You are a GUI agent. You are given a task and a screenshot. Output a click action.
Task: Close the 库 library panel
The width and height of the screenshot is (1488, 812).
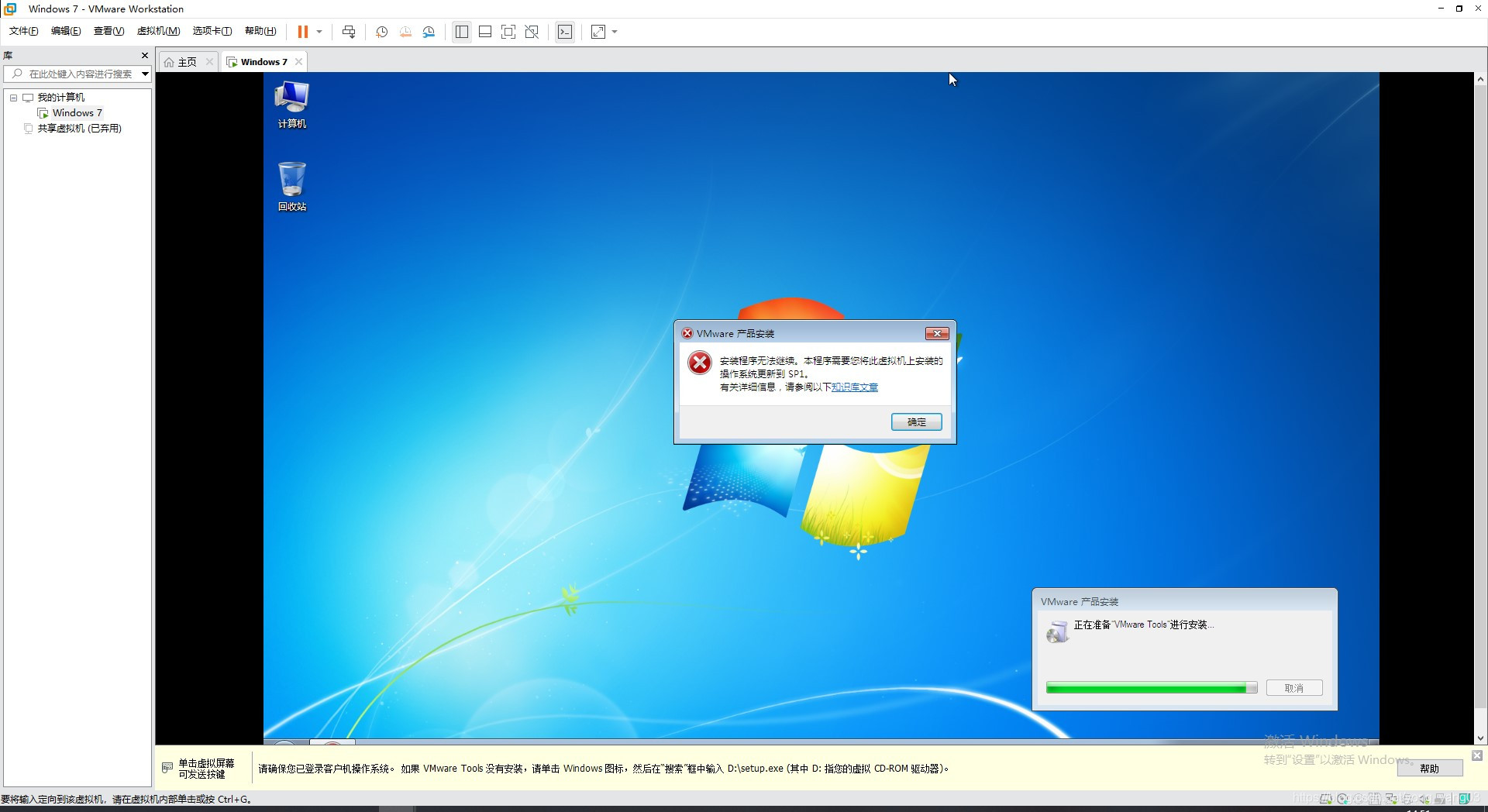pyautogui.click(x=144, y=56)
